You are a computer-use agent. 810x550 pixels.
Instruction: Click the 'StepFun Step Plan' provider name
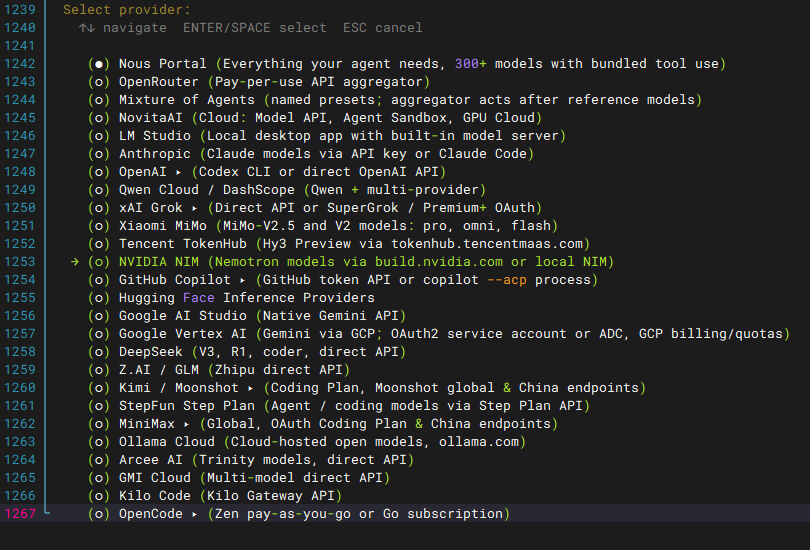(x=187, y=406)
